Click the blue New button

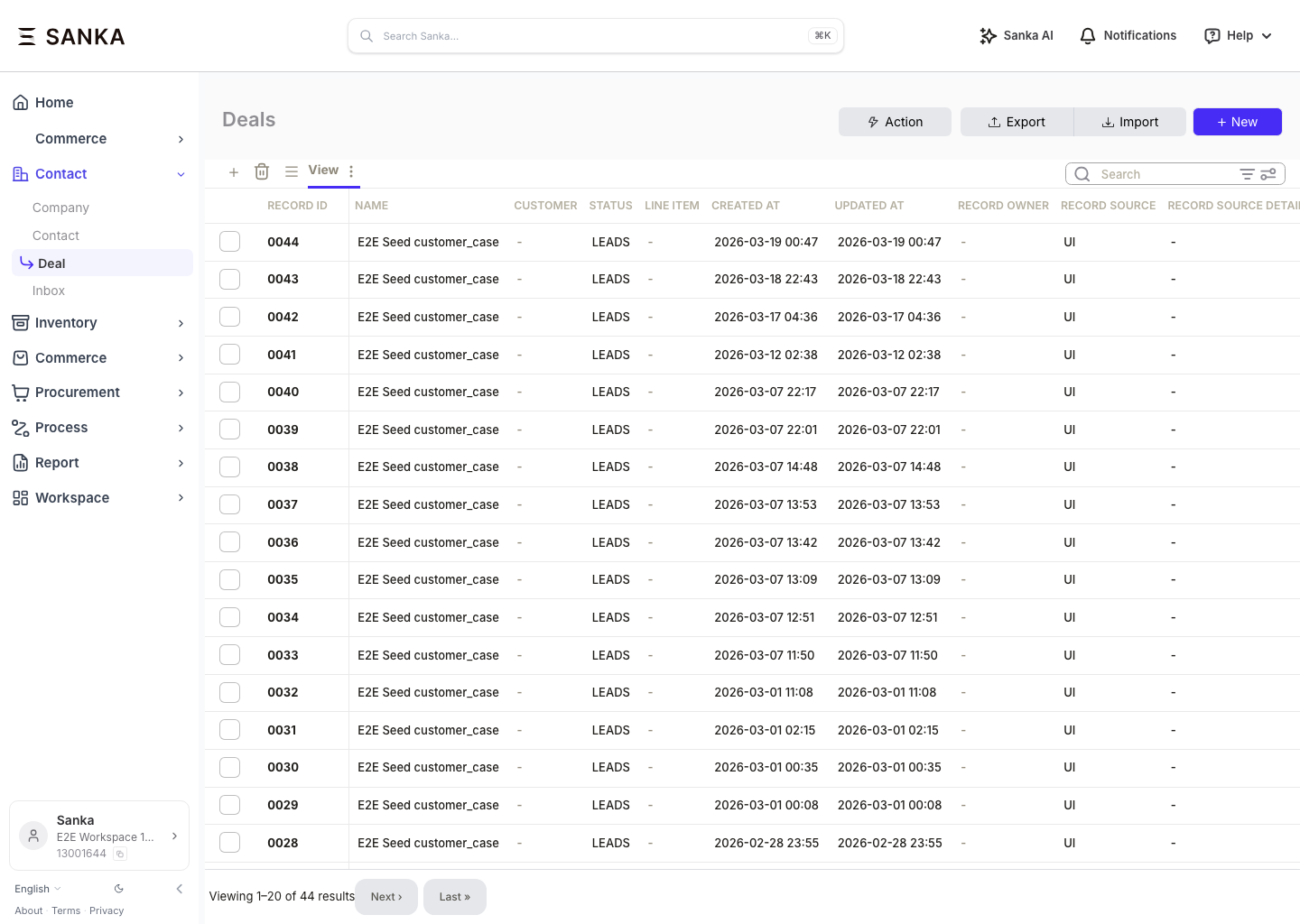point(1237,122)
